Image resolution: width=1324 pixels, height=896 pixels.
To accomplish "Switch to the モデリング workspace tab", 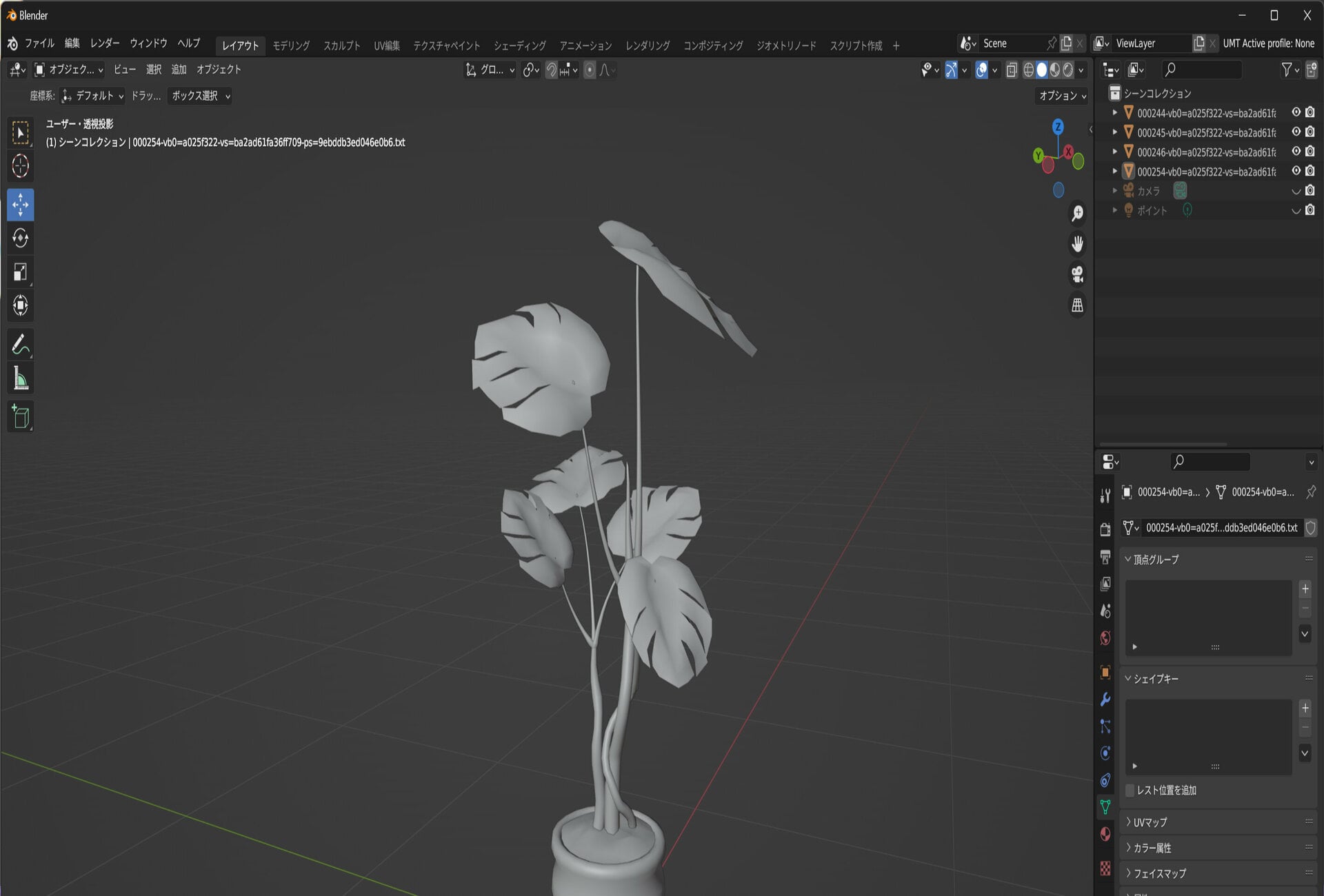I will click(291, 45).
